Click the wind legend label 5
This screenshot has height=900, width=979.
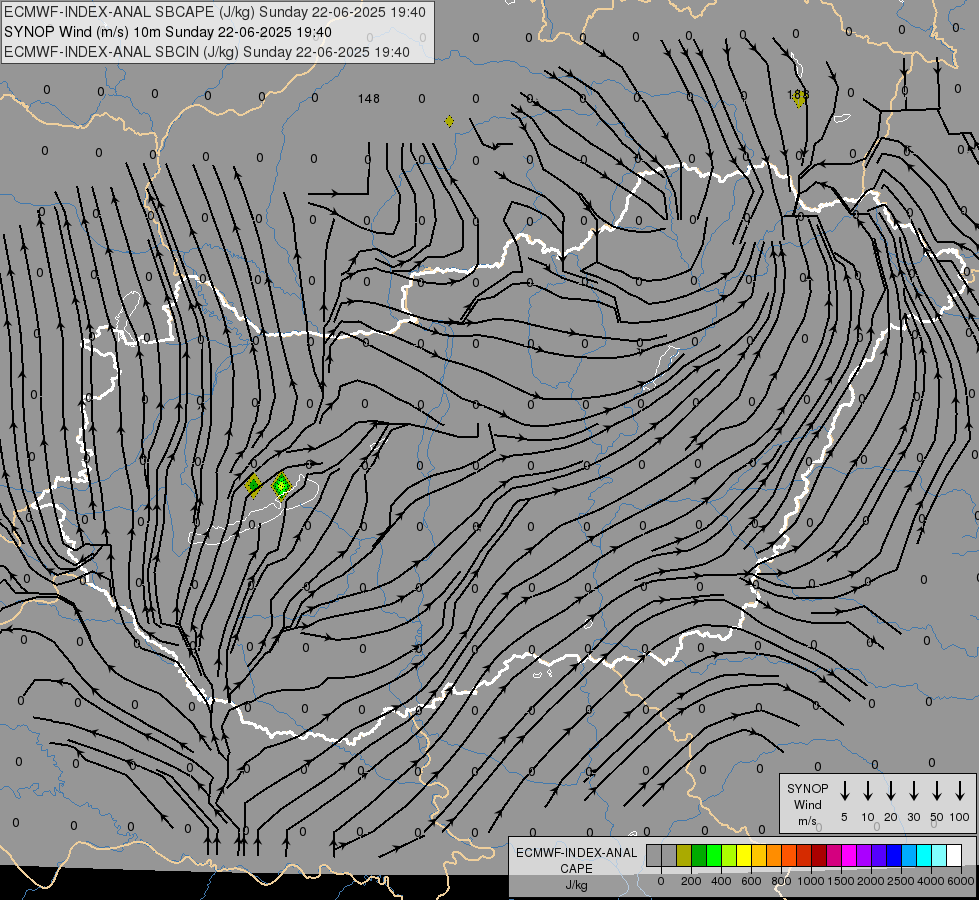pos(844,817)
